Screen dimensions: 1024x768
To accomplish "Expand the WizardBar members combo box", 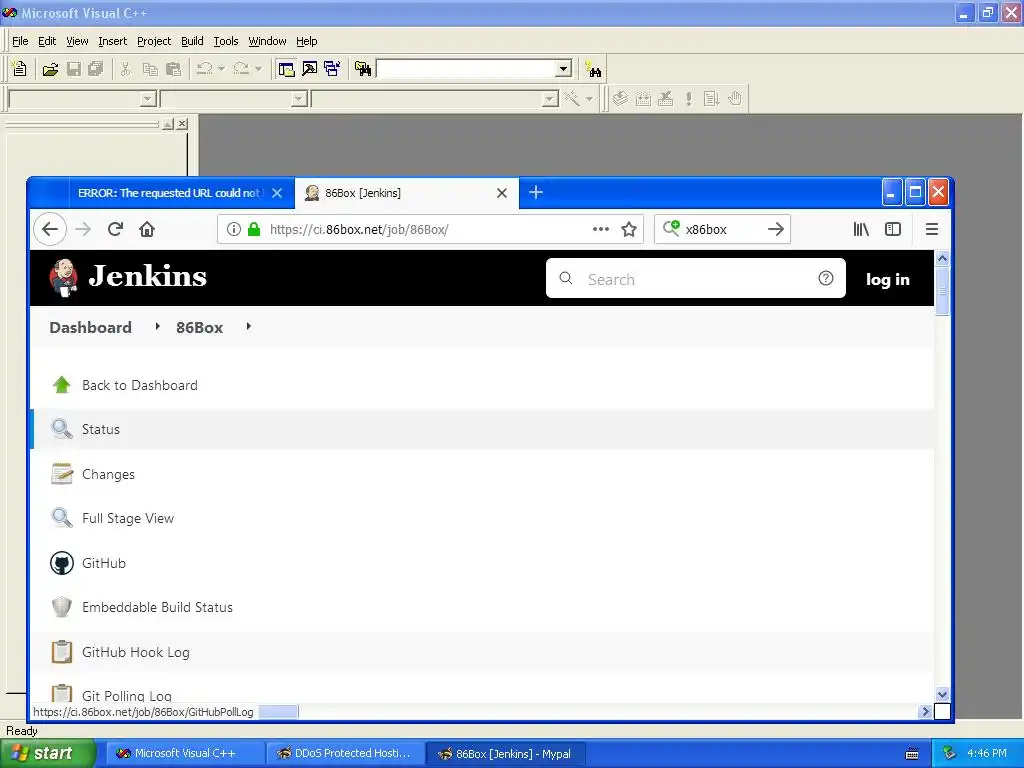I will (x=551, y=99).
